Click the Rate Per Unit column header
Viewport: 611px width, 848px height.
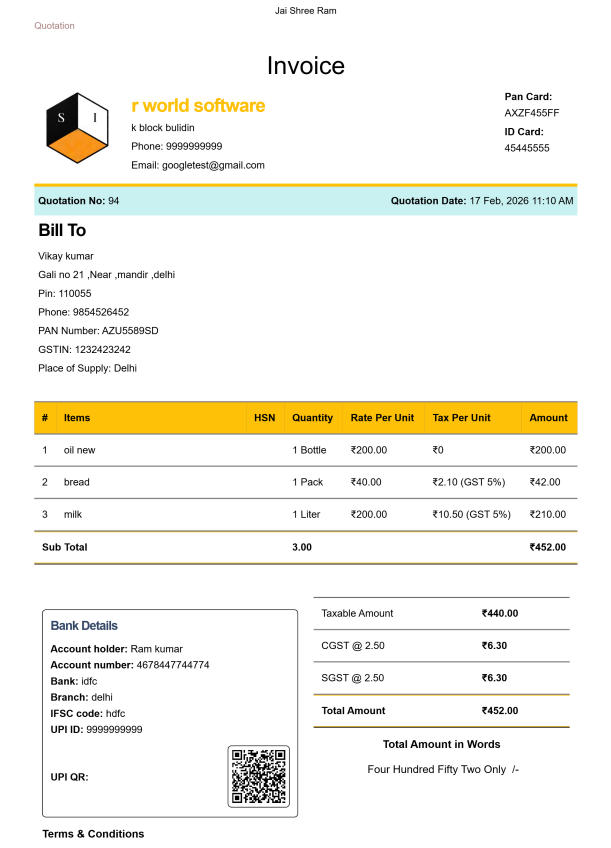click(382, 418)
